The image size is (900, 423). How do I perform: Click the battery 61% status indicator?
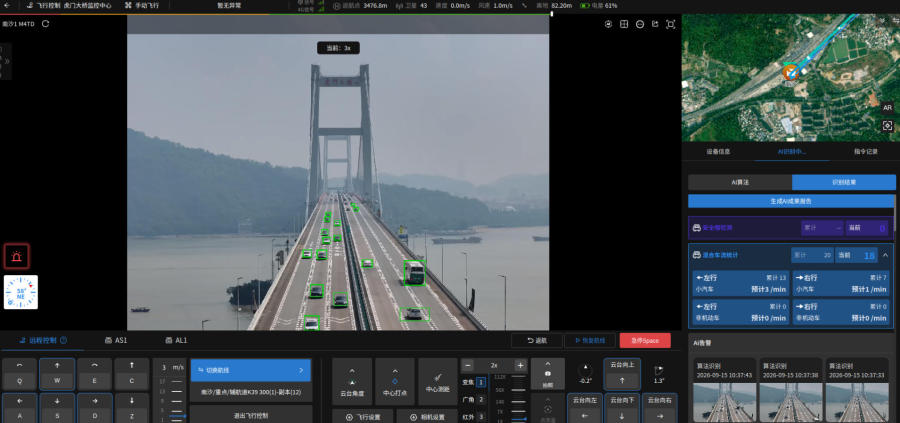click(598, 6)
